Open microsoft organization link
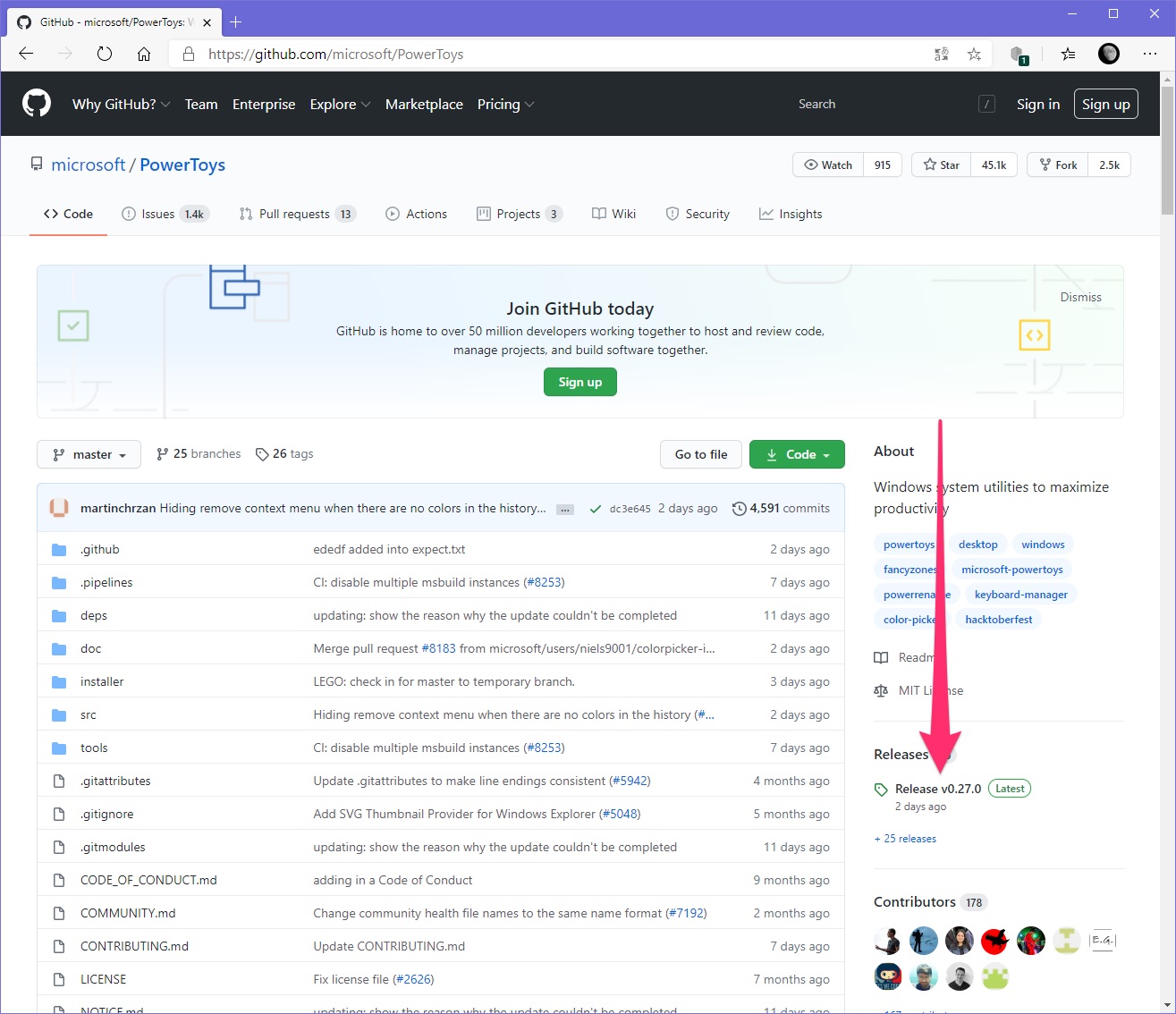This screenshot has height=1014, width=1176. pyautogui.click(x=89, y=165)
